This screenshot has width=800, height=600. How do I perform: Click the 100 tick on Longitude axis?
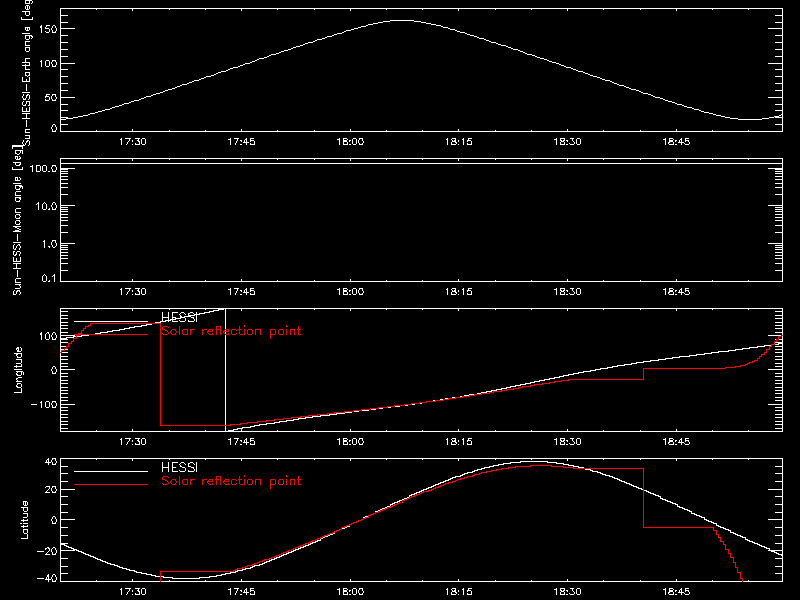pos(48,336)
